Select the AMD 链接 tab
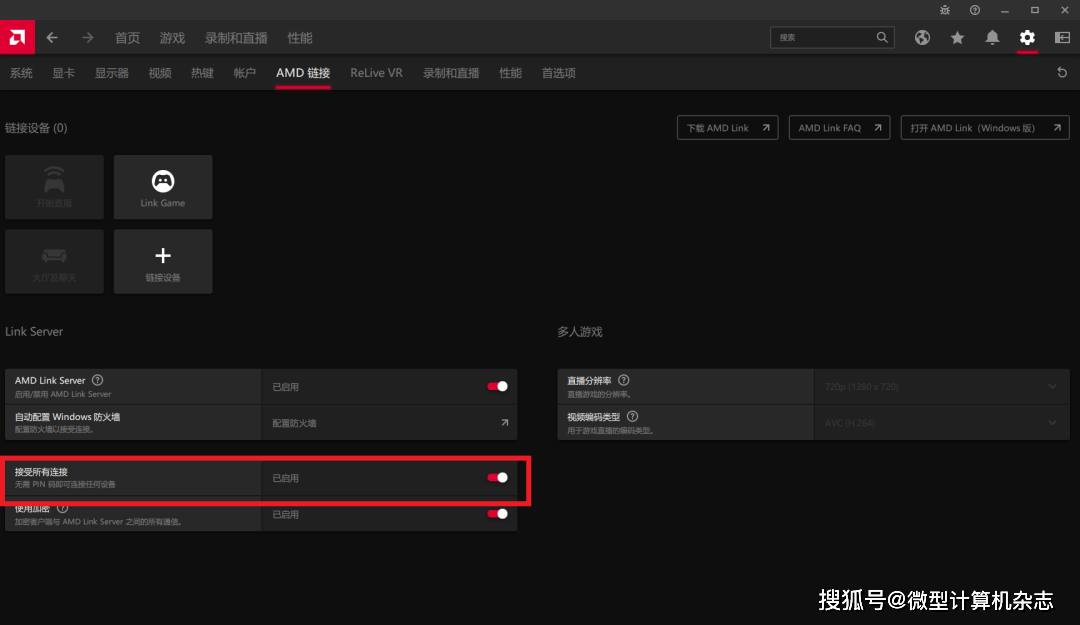The image size is (1080, 625). 303,73
